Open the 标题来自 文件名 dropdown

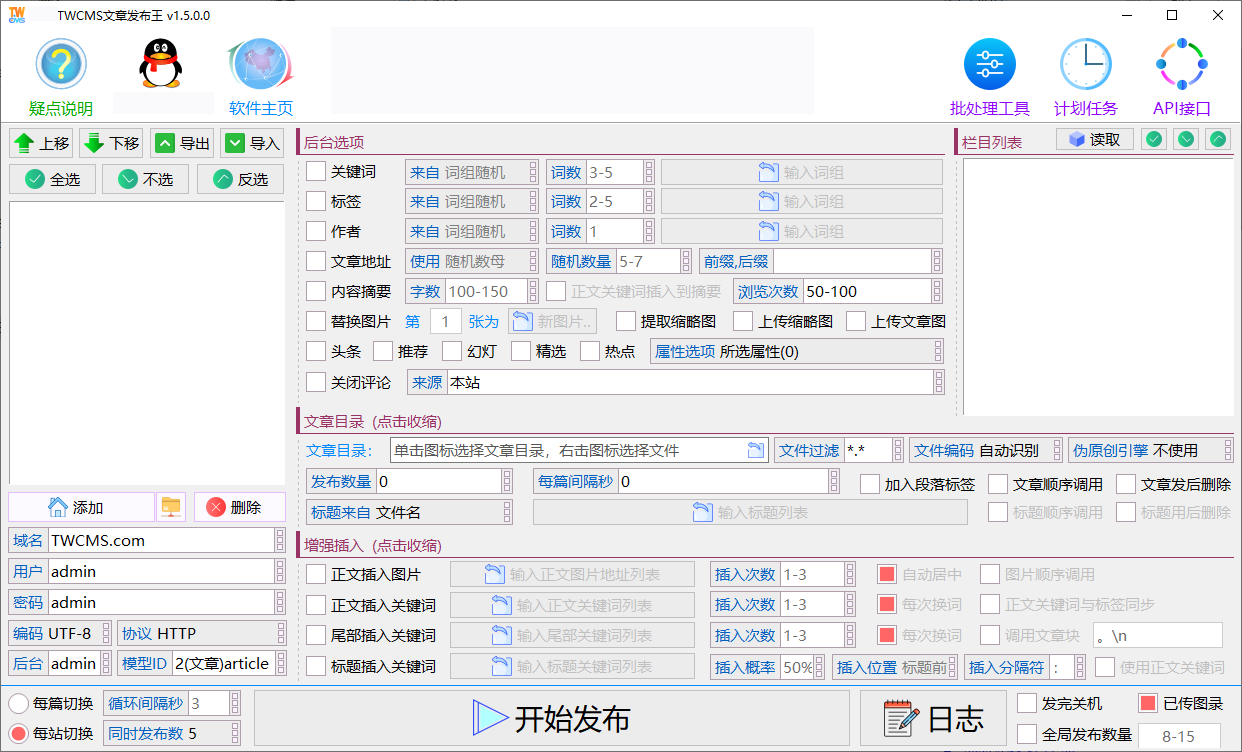409,512
